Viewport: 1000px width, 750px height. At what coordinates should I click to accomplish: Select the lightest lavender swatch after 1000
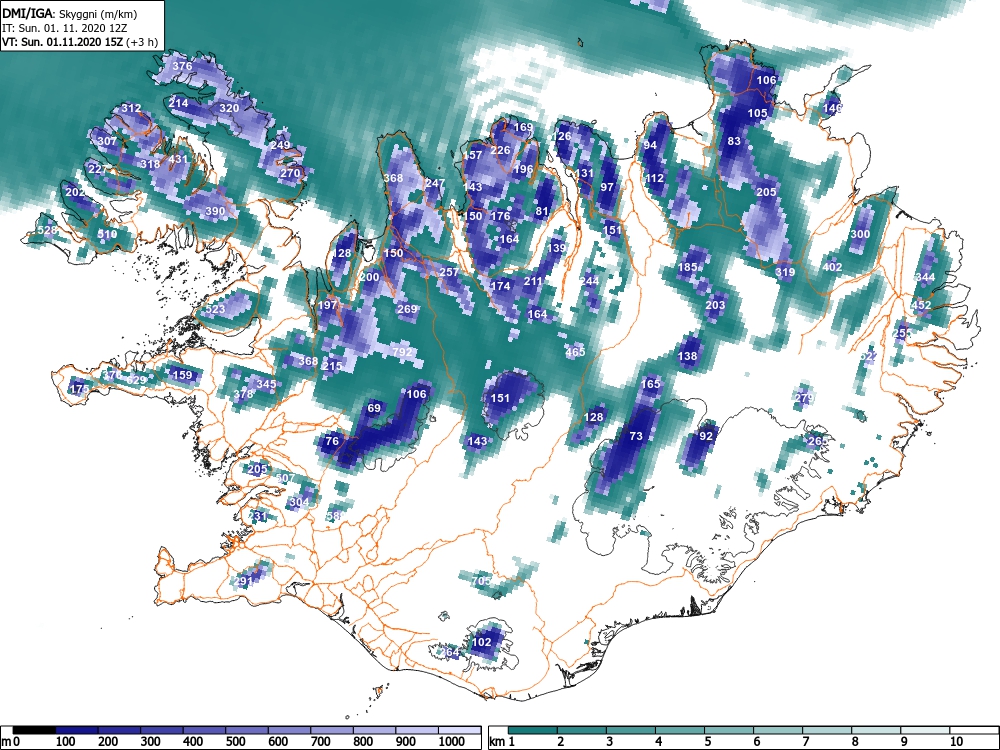(459, 730)
